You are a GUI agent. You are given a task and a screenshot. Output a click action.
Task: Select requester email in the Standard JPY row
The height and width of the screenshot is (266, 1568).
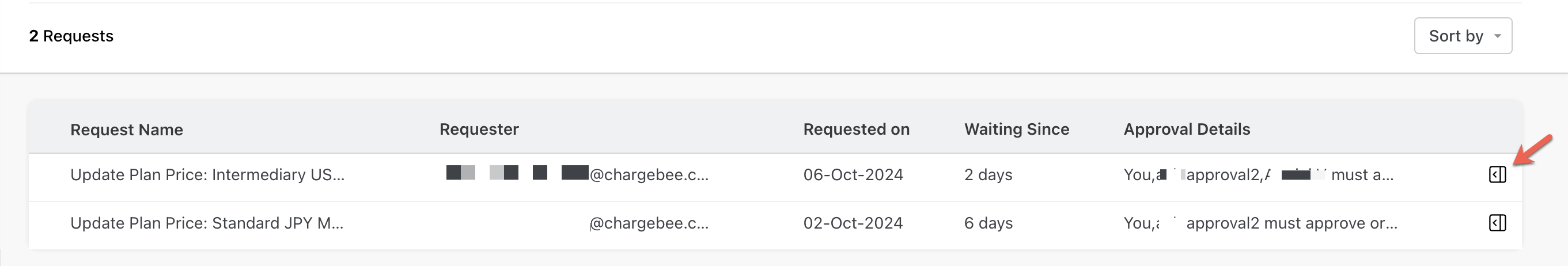pyautogui.click(x=647, y=223)
